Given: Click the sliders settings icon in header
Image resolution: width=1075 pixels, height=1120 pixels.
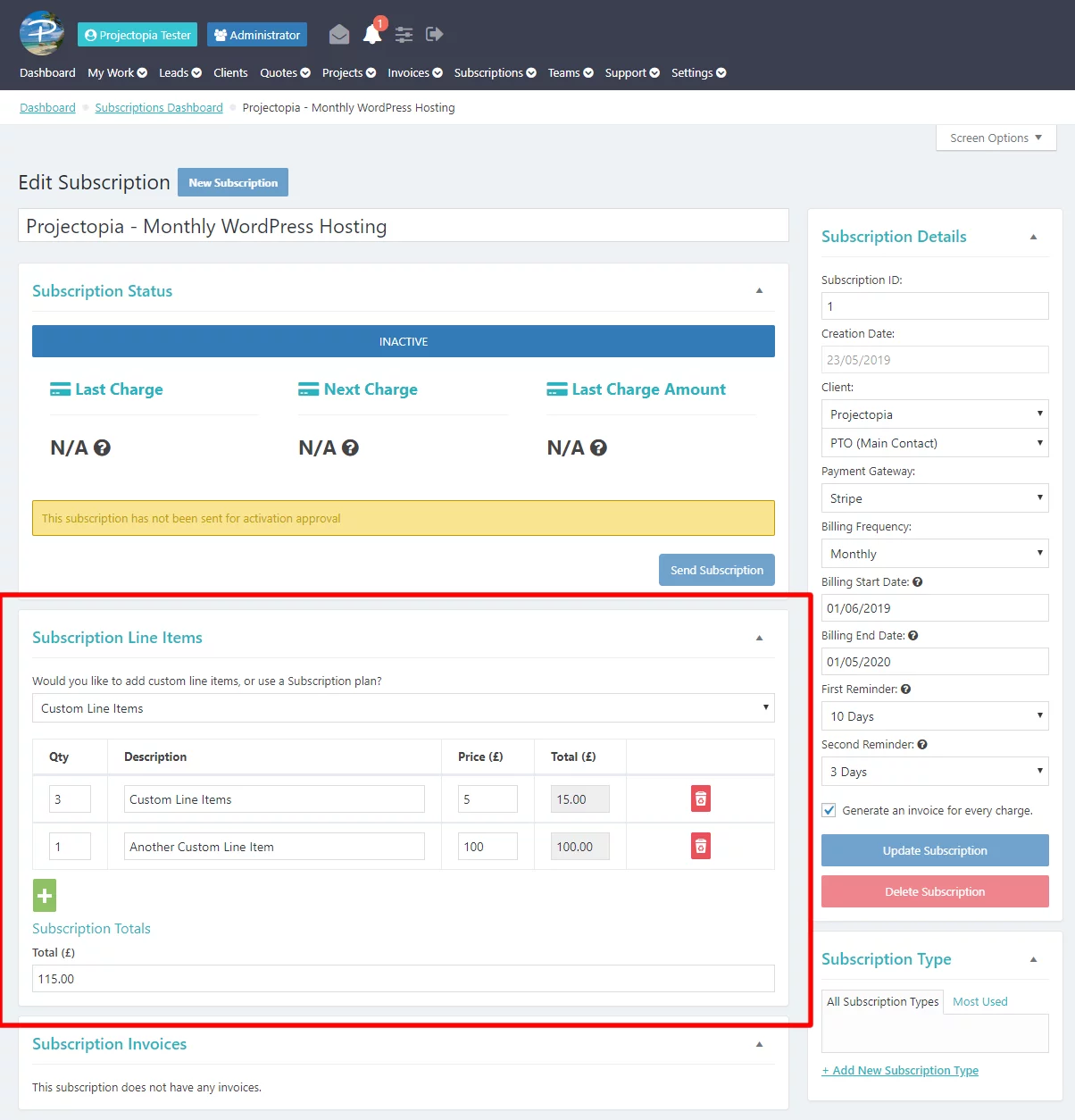Looking at the screenshot, I should pos(404,35).
